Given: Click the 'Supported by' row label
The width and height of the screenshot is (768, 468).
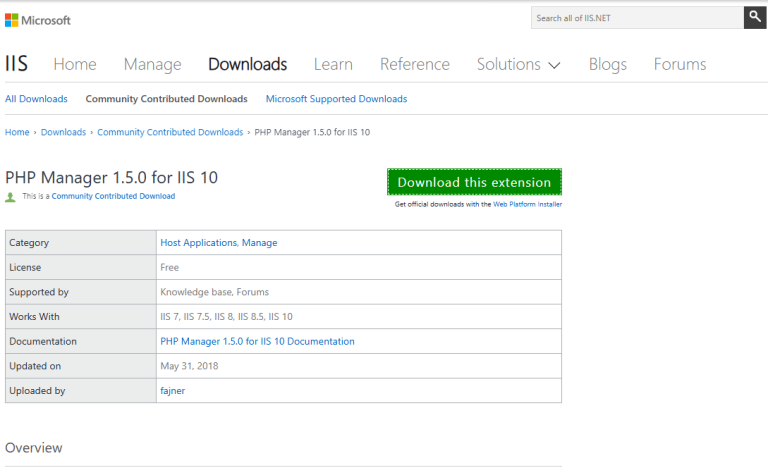Looking at the screenshot, I should [x=39, y=292].
